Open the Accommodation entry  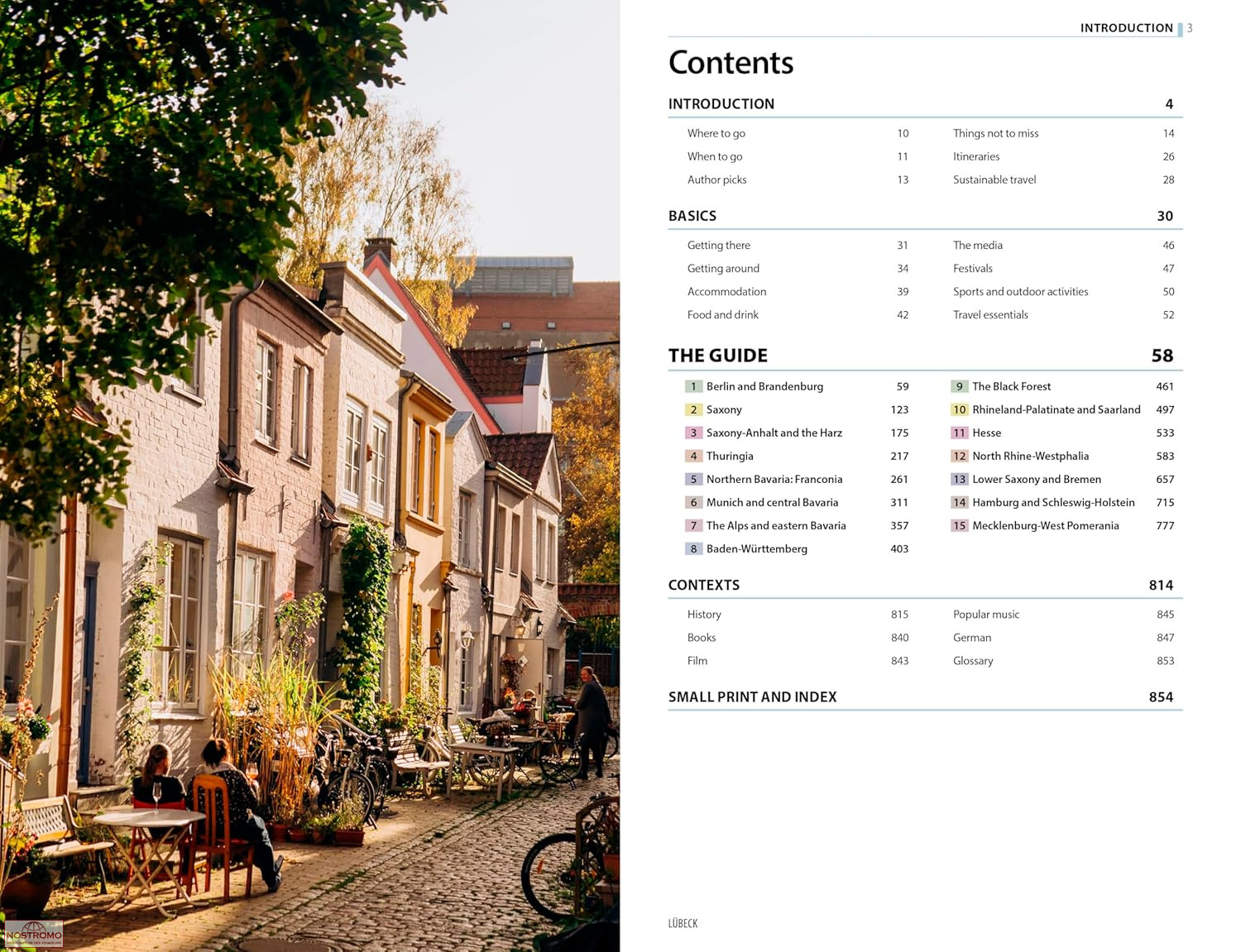726,291
